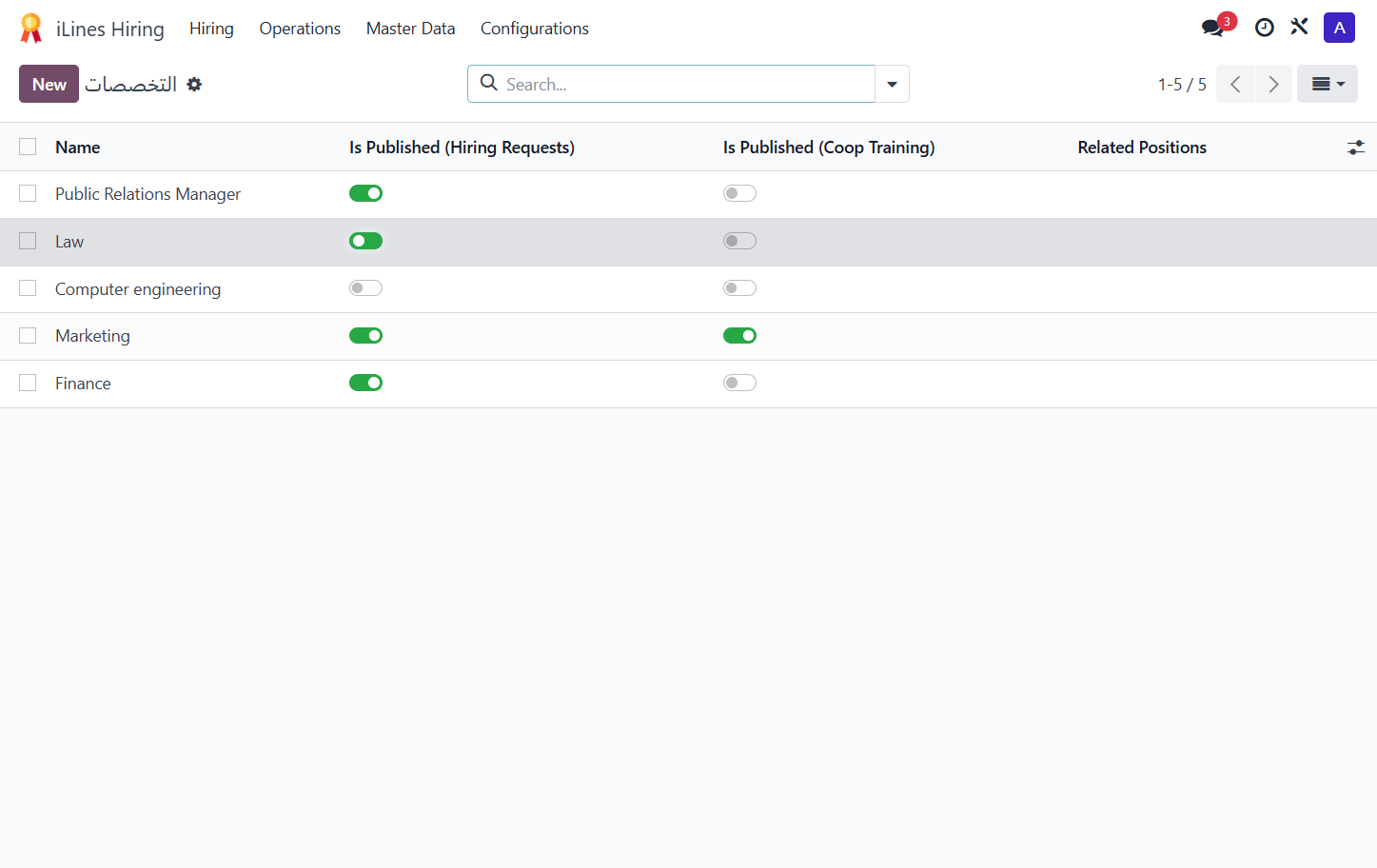Image resolution: width=1377 pixels, height=868 pixels.
Task: Enable Coop Training publishing for Public Relations Manager
Action: click(x=739, y=193)
